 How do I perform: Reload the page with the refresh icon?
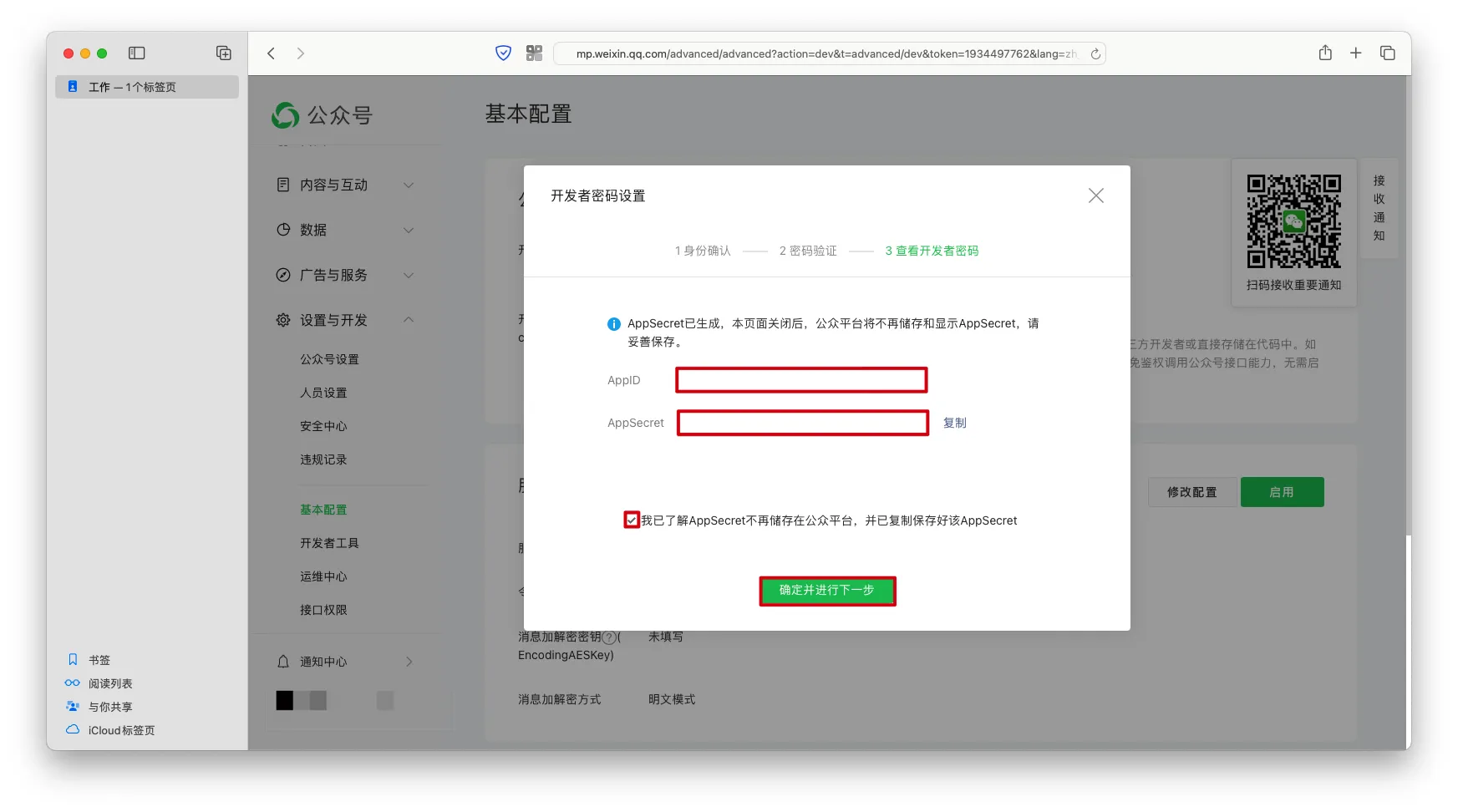pyautogui.click(x=1095, y=53)
